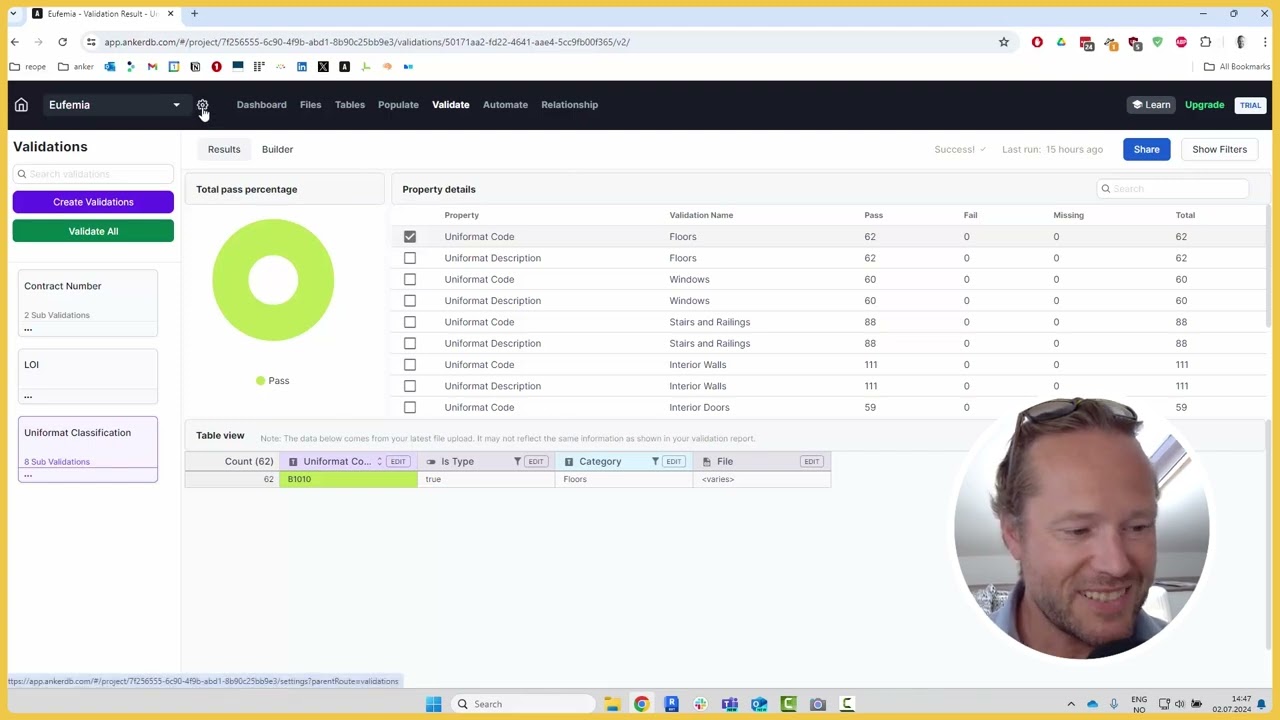This screenshot has height=720, width=1280.
Task: Open the X (Twitter) bookmark icon
Action: (x=323, y=67)
